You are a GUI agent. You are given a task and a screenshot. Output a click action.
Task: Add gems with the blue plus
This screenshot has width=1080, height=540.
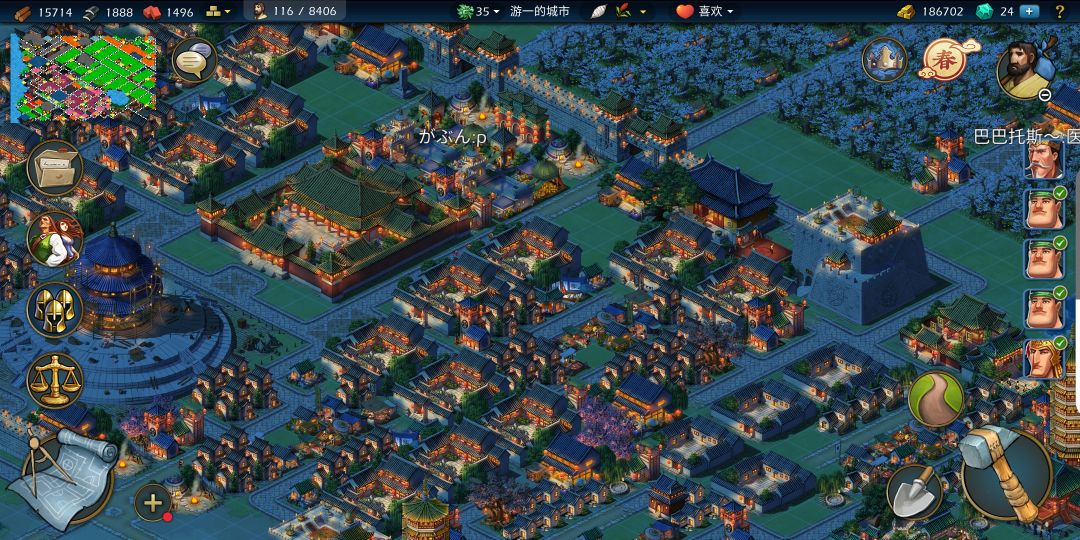[x=1029, y=12]
